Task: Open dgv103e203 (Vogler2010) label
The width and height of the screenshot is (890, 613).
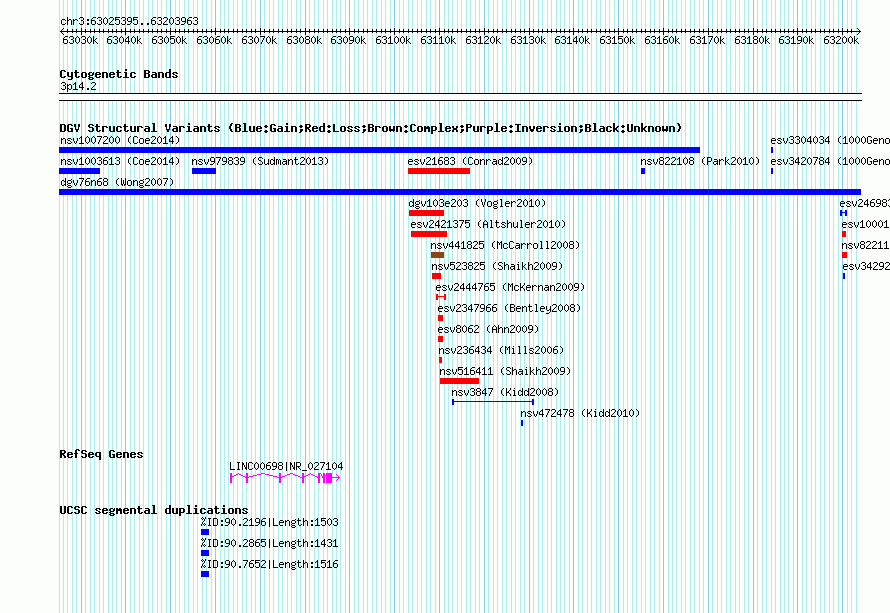Action: tap(477, 203)
